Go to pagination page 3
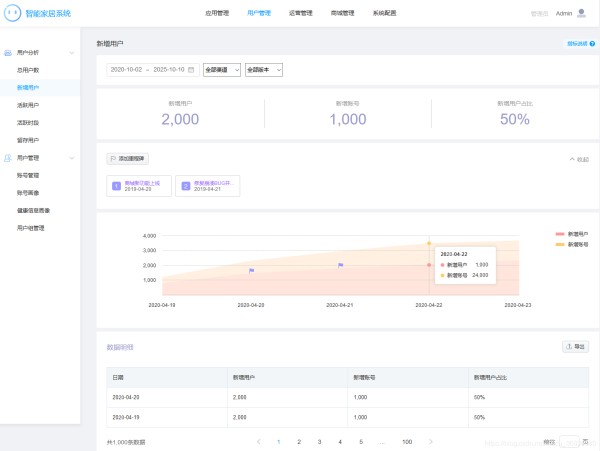This screenshot has width=600, height=451. tap(320, 442)
